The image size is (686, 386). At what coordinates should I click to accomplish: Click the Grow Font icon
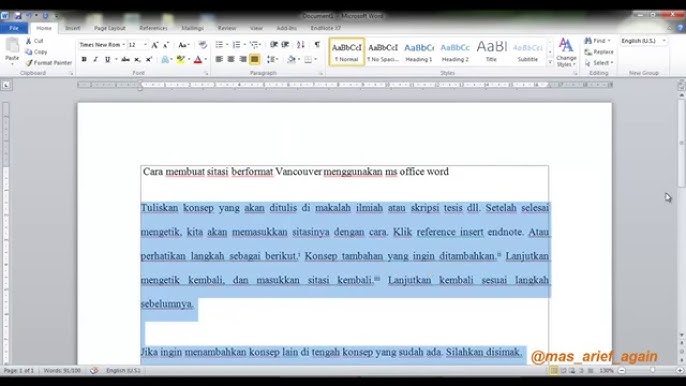(x=155, y=45)
